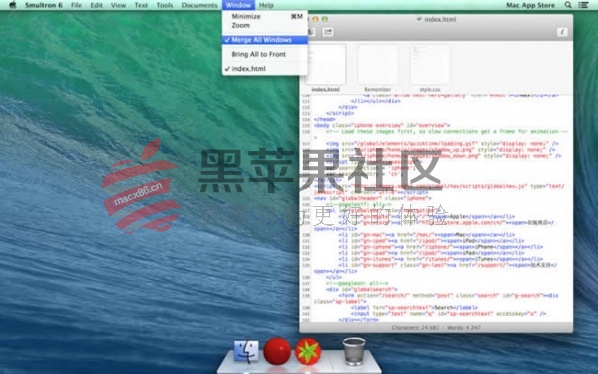Open Spotlight search magnifier icon
This screenshot has width=598, height=374.
point(568,5)
